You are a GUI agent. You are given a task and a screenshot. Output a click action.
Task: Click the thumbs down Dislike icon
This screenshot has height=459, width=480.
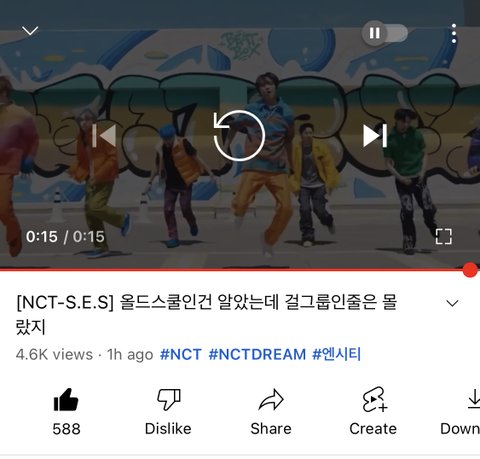click(169, 399)
